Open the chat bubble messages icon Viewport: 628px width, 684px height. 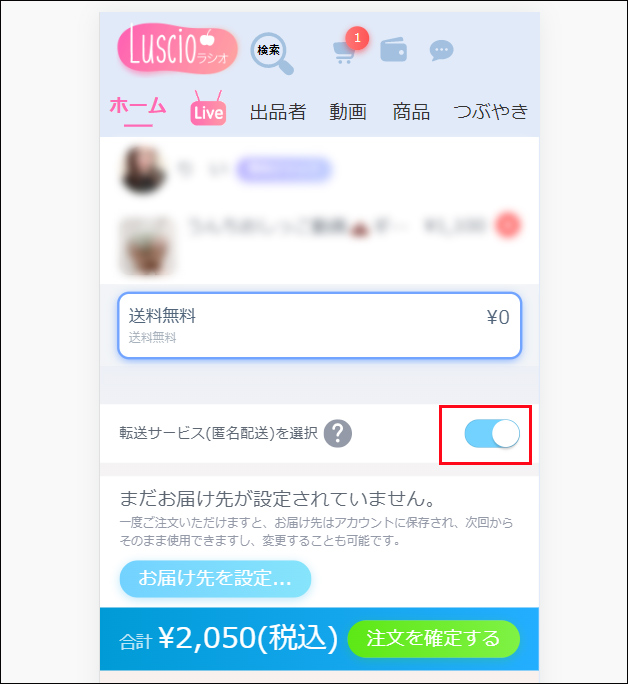point(441,51)
